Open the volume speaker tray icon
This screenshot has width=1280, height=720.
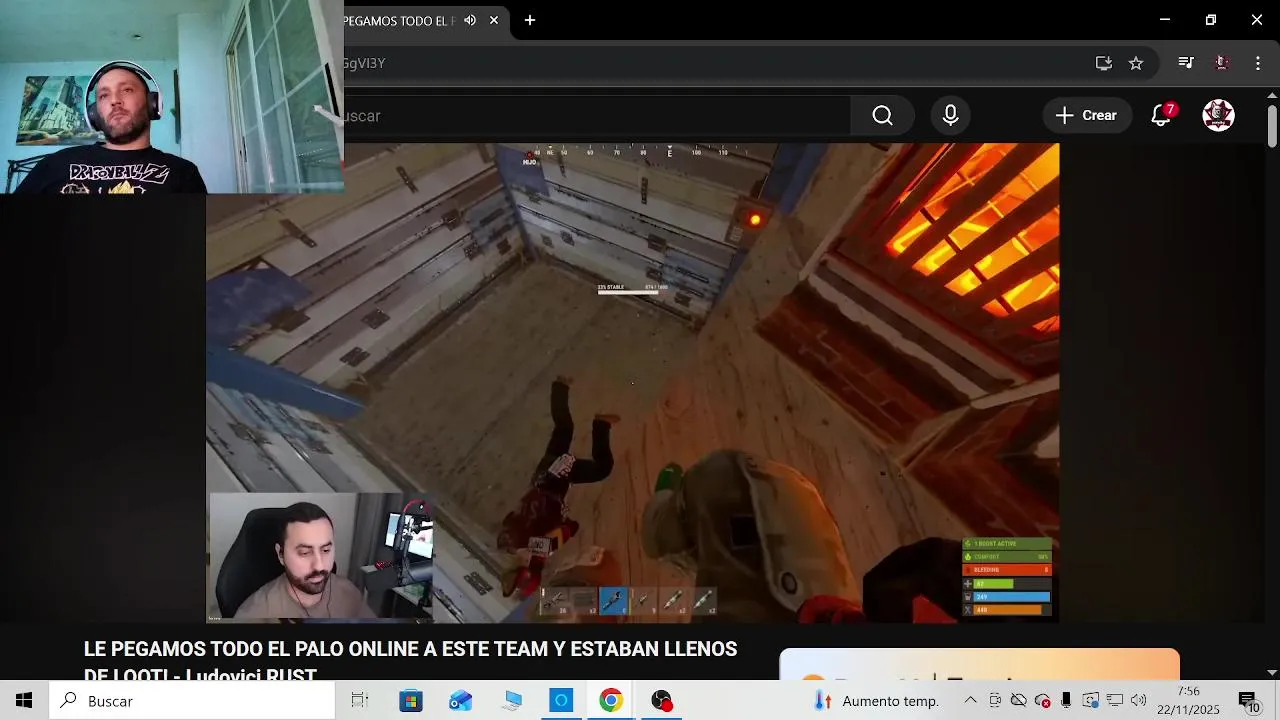tap(1138, 701)
